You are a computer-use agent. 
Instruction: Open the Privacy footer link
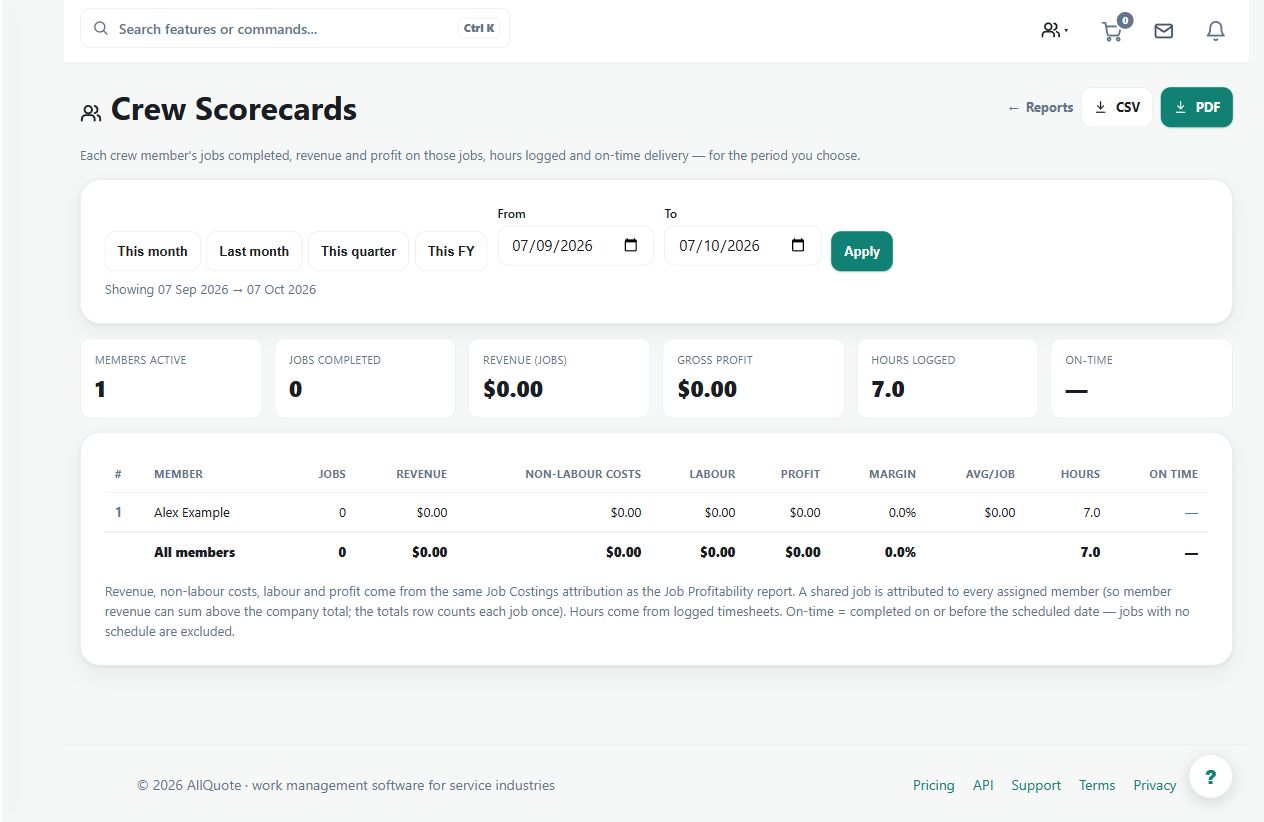(1155, 785)
